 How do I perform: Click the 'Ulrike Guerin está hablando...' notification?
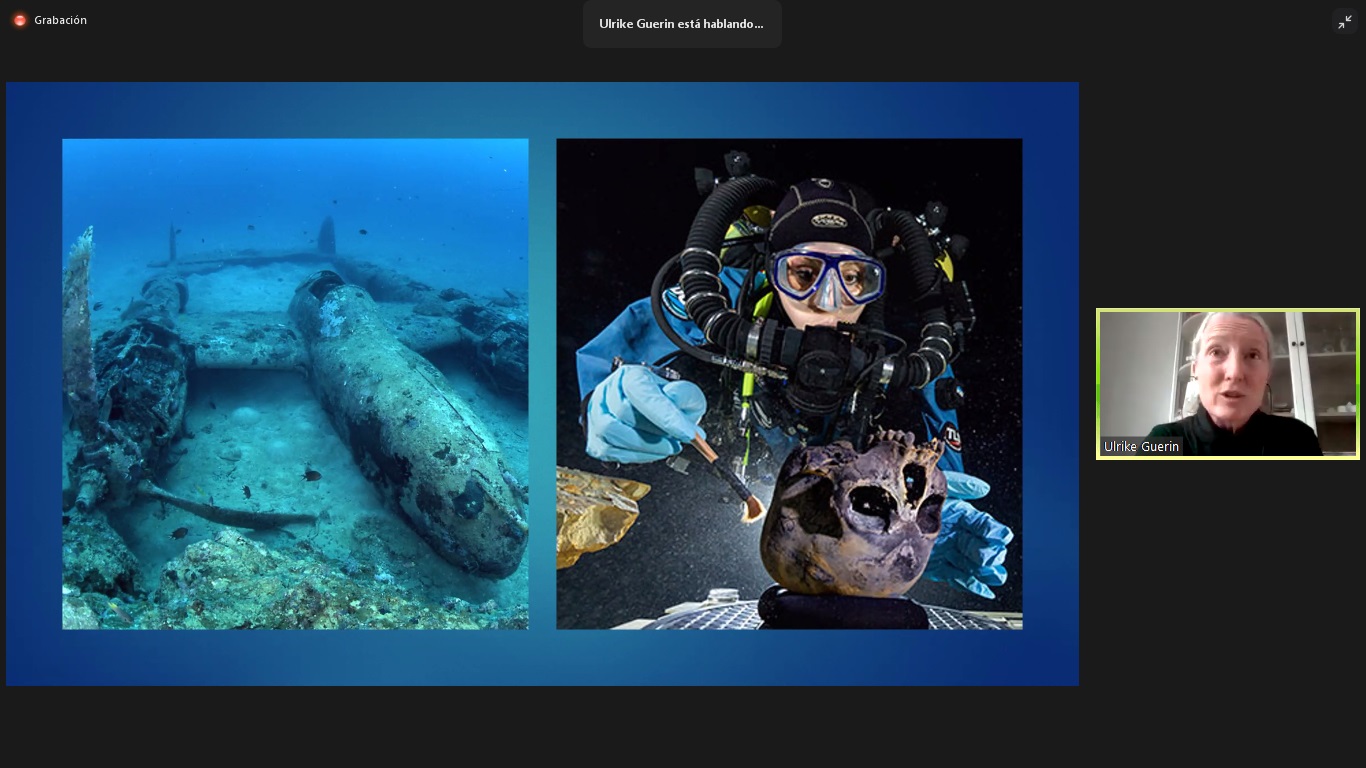(682, 24)
